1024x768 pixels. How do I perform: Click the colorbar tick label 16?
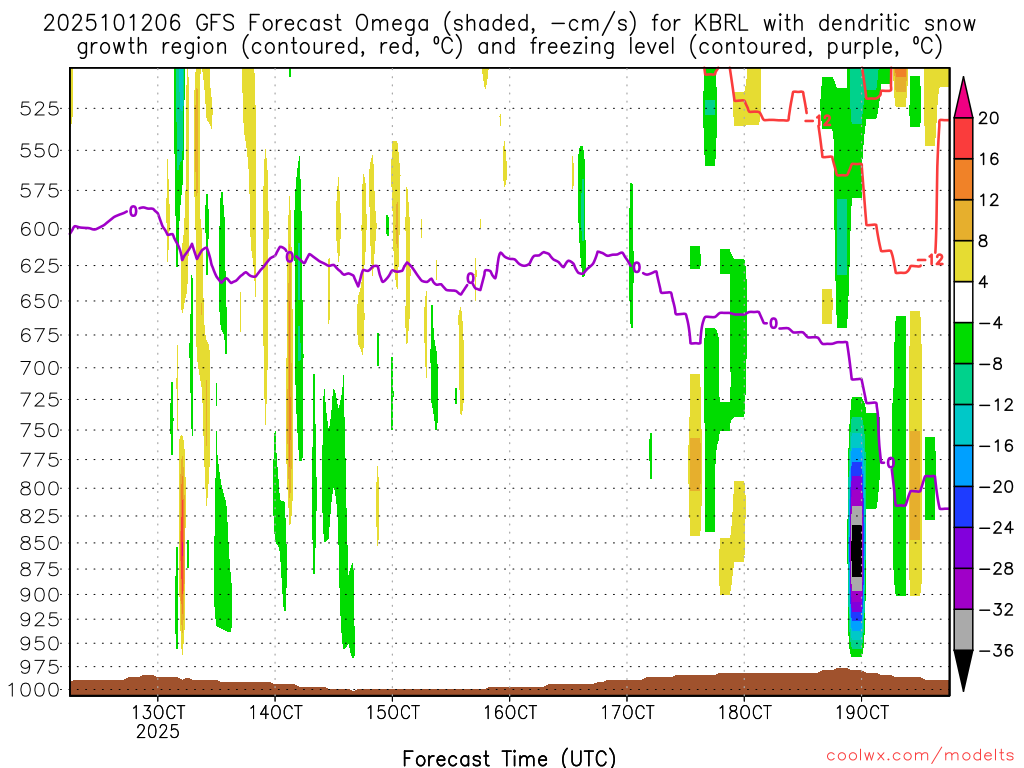[989, 159]
